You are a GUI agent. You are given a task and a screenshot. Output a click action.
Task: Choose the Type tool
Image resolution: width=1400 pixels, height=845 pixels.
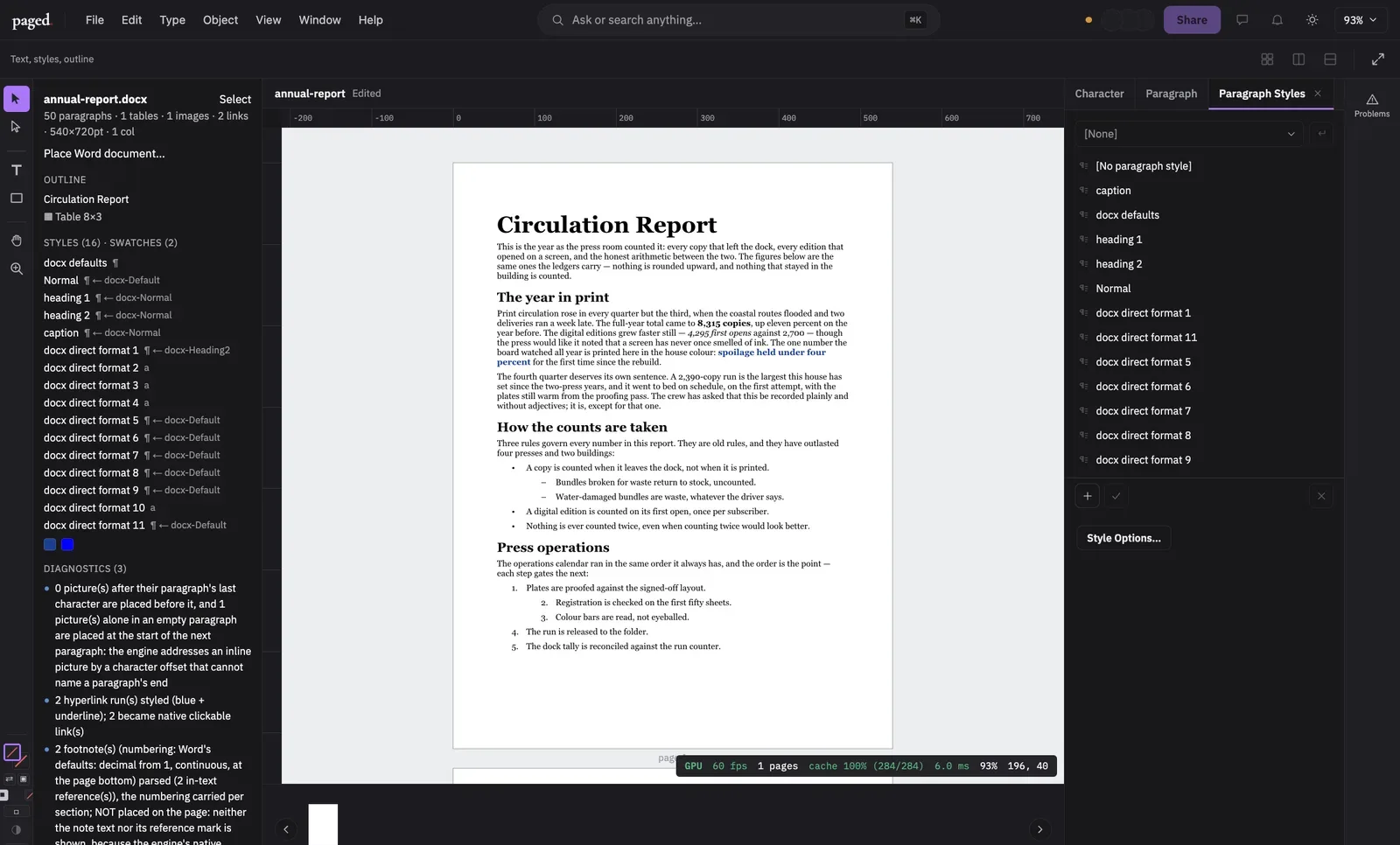[x=16, y=170]
